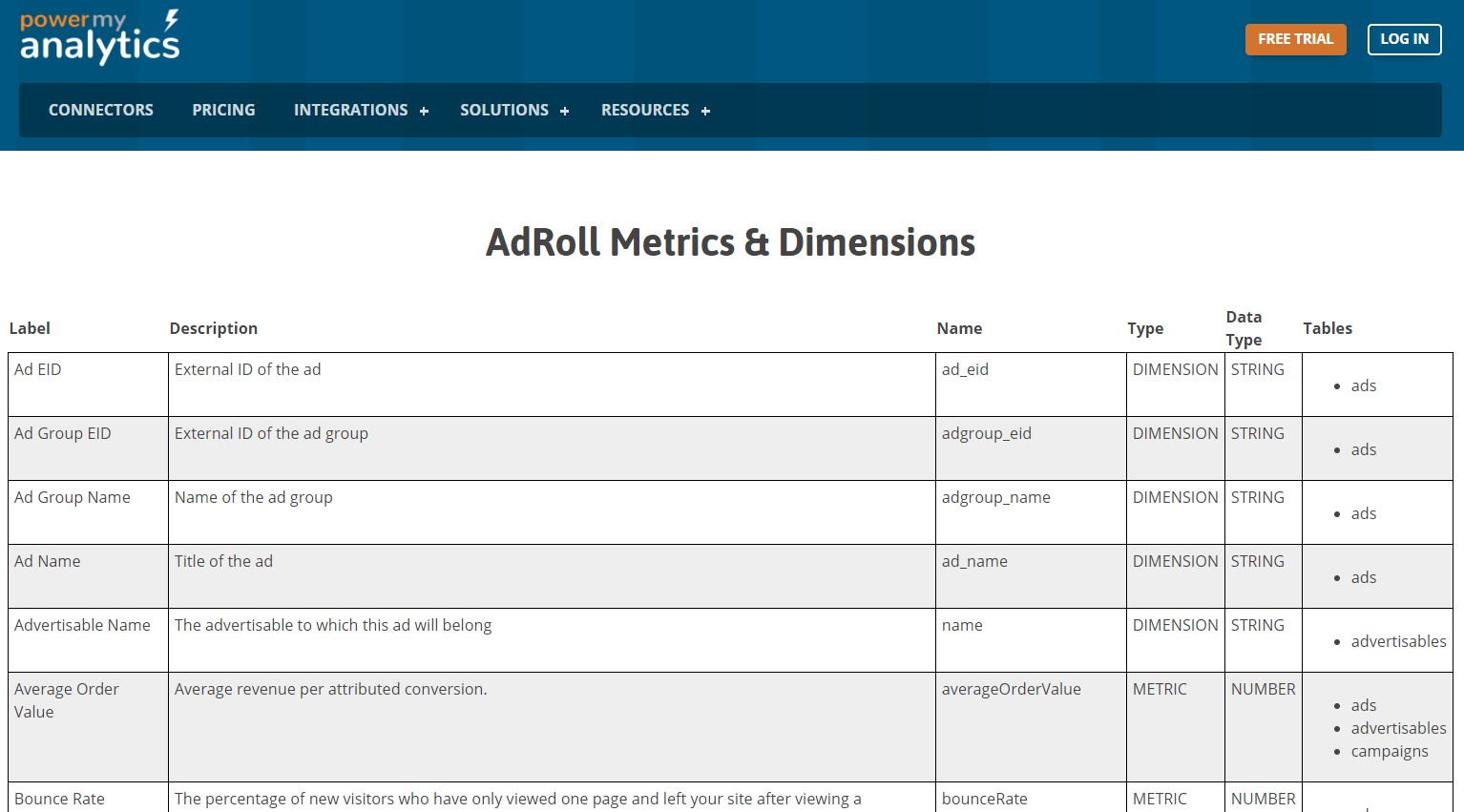Click the Label column header

[30, 328]
